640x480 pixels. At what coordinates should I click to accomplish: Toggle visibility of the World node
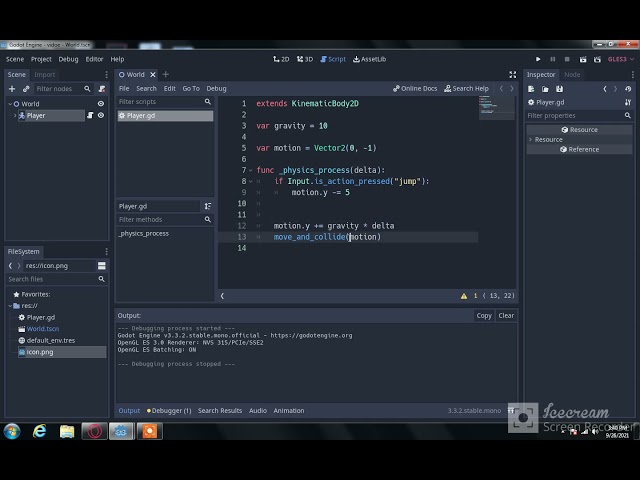tap(101, 104)
